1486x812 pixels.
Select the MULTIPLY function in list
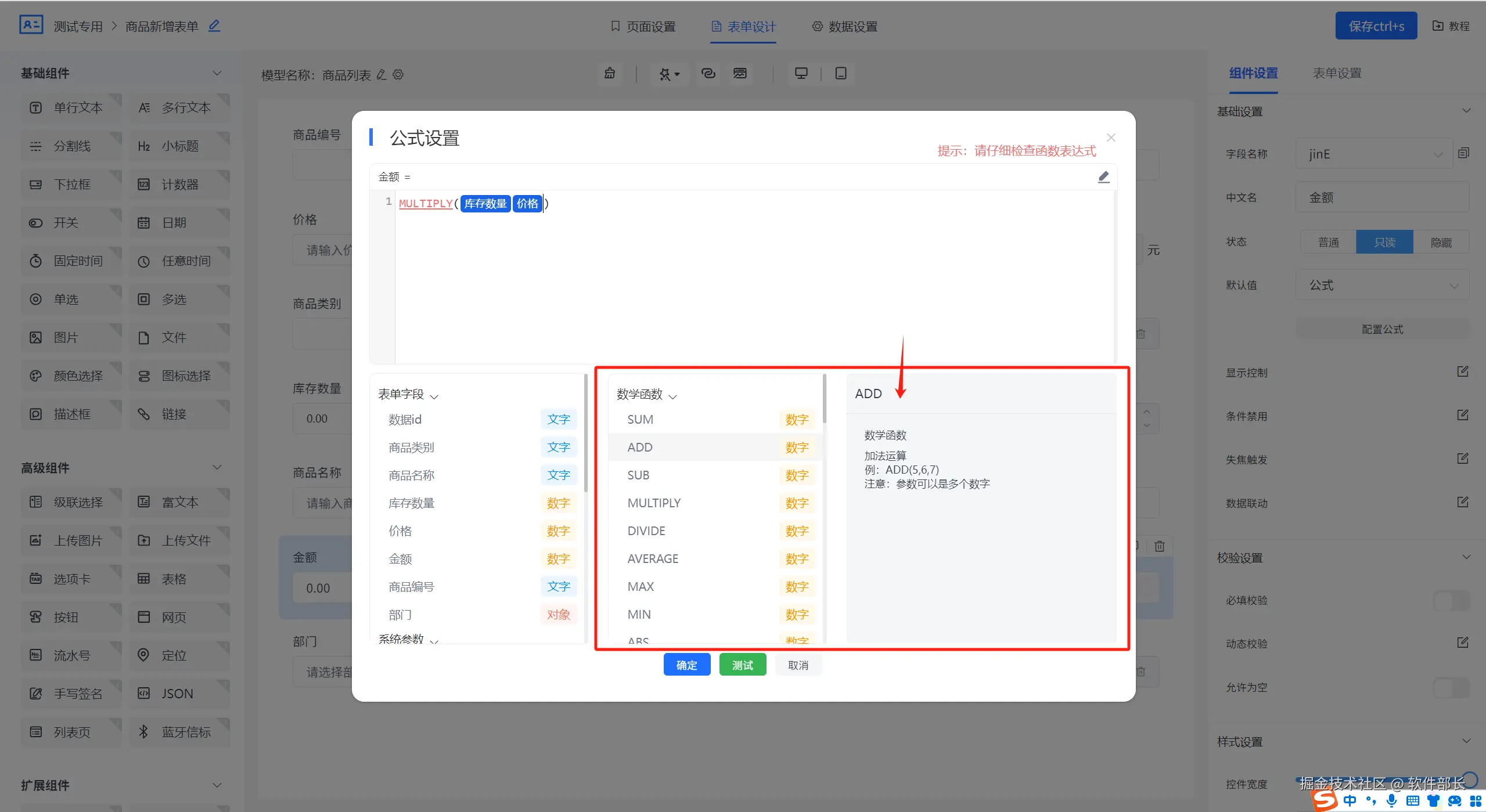[654, 503]
